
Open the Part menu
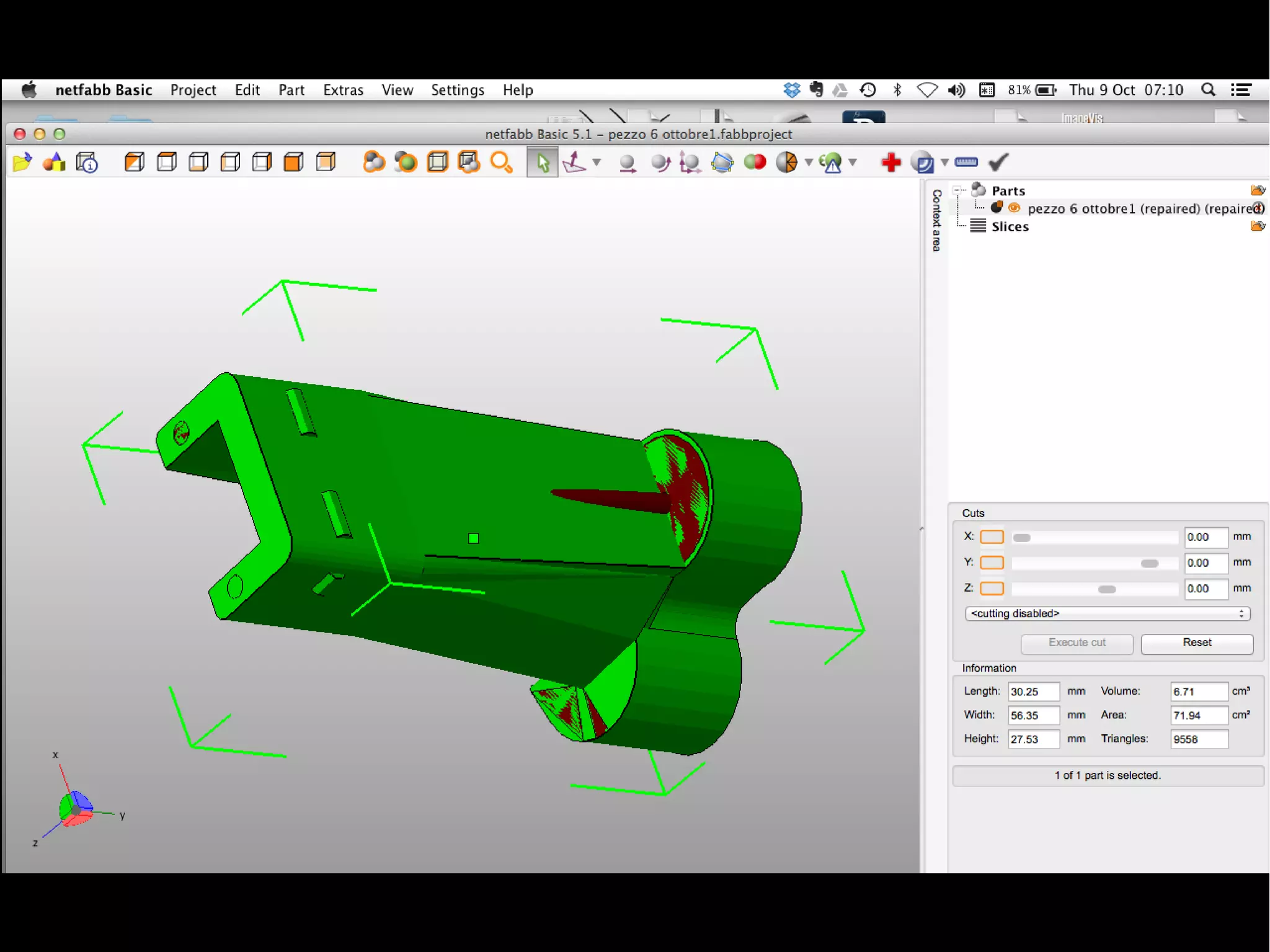pyautogui.click(x=291, y=90)
